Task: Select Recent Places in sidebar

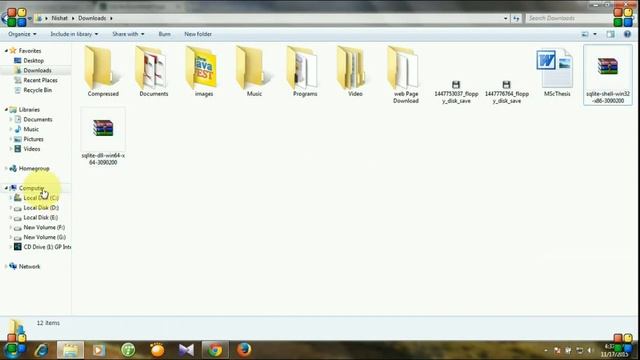Action: pyautogui.click(x=40, y=80)
